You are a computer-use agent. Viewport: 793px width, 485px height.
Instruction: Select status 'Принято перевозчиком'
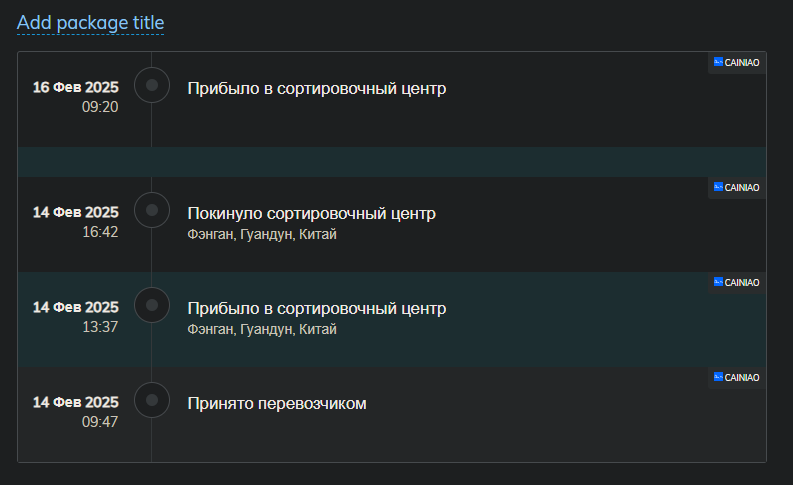[x=277, y=404]
